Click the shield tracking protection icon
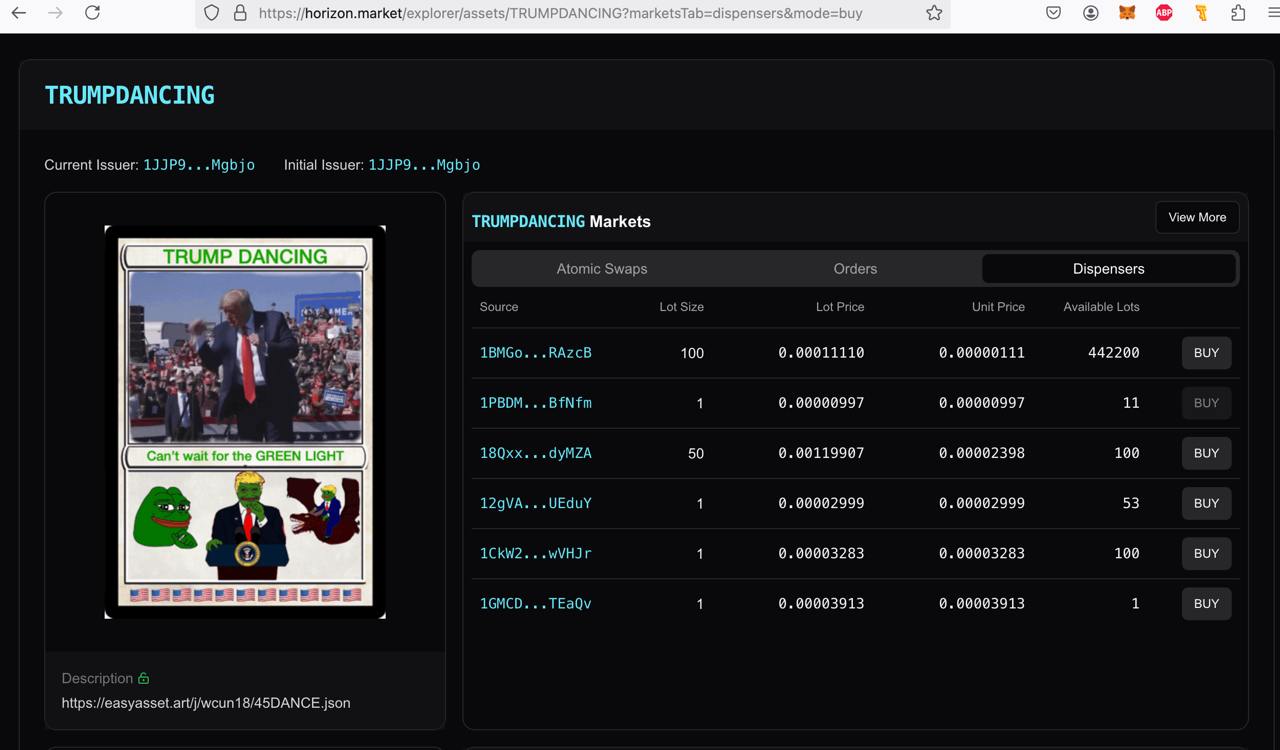 click(211, 13)
